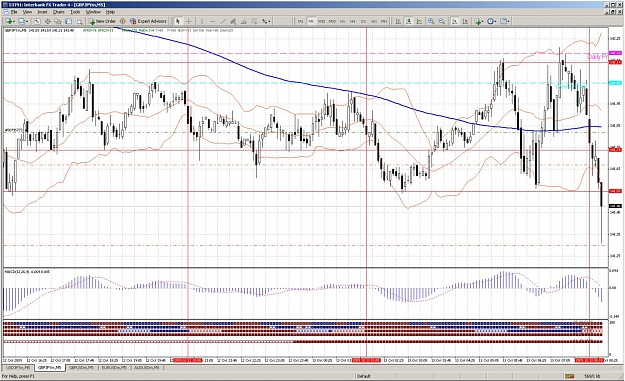Screen dimensions: 625x381
Task: Toggle the Expert Advisors button
Action: [x=148, y=21]
